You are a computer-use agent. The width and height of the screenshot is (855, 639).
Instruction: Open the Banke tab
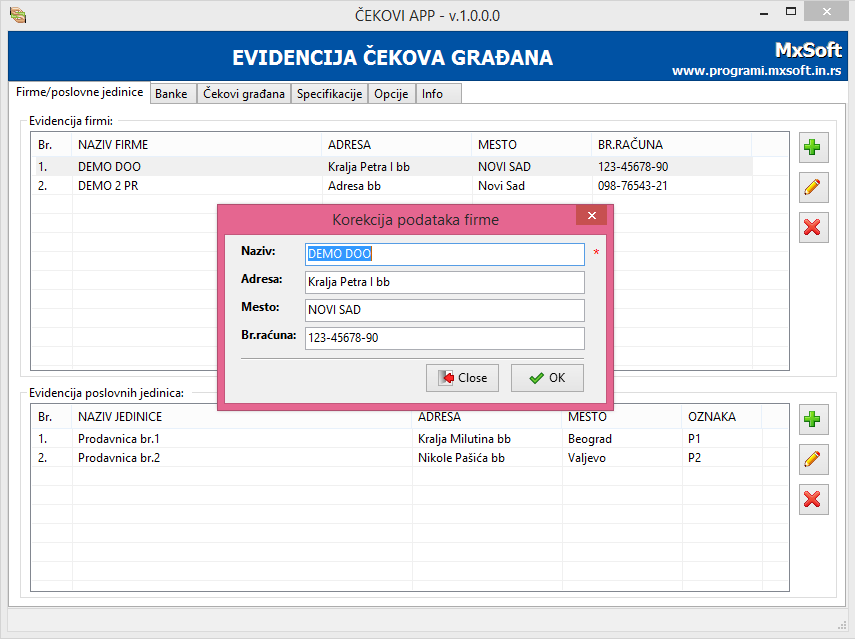171,94
